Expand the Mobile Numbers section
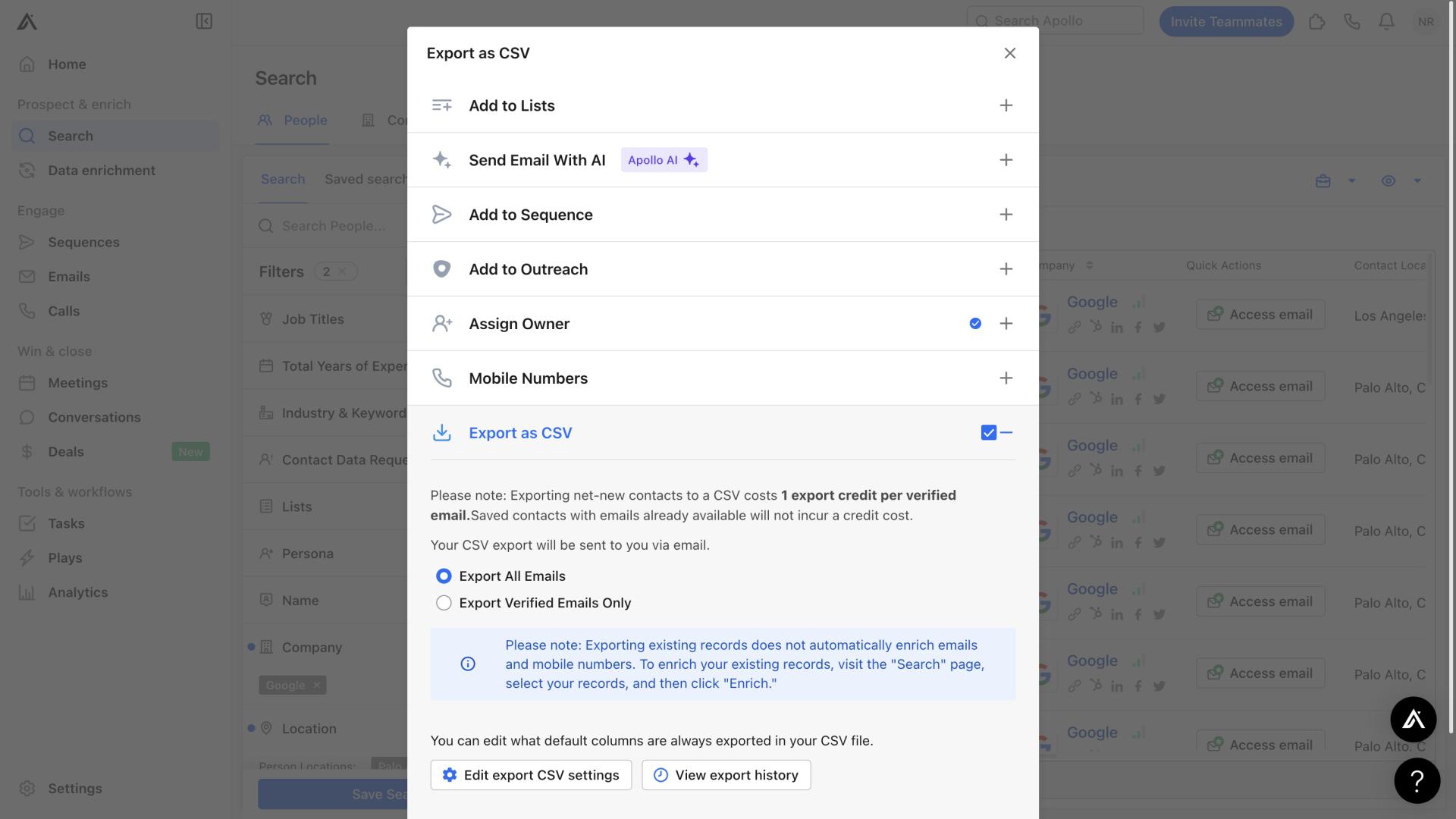 tap(1005, 378)
